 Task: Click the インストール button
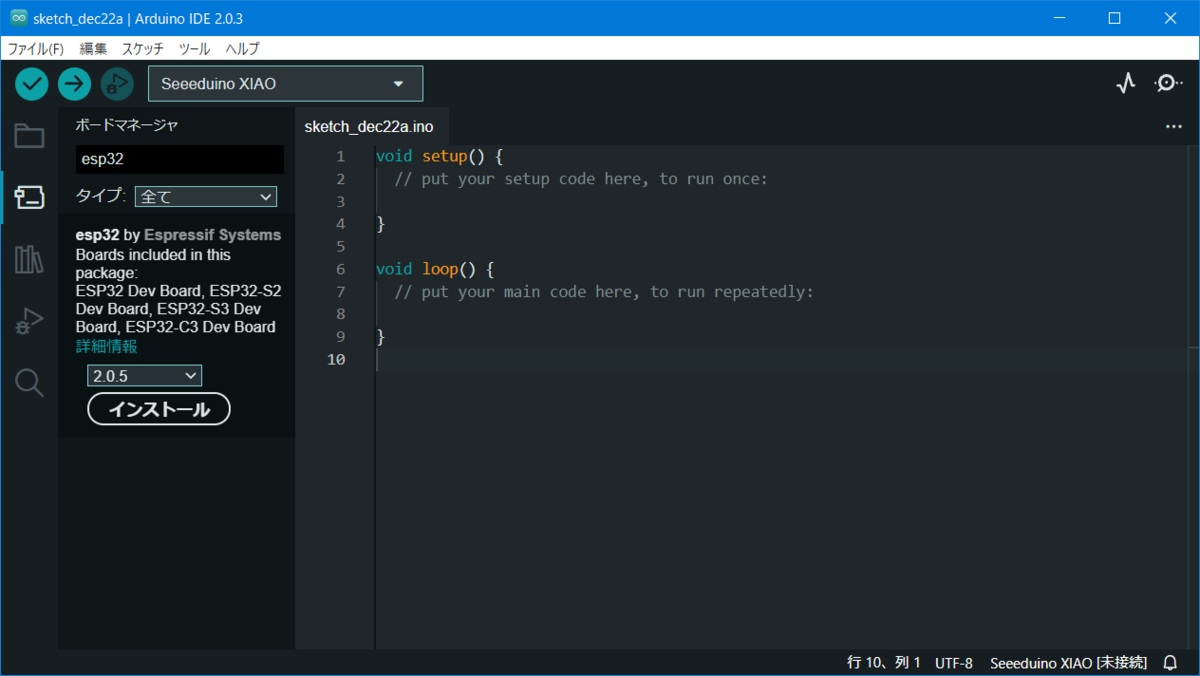point(159,409)
